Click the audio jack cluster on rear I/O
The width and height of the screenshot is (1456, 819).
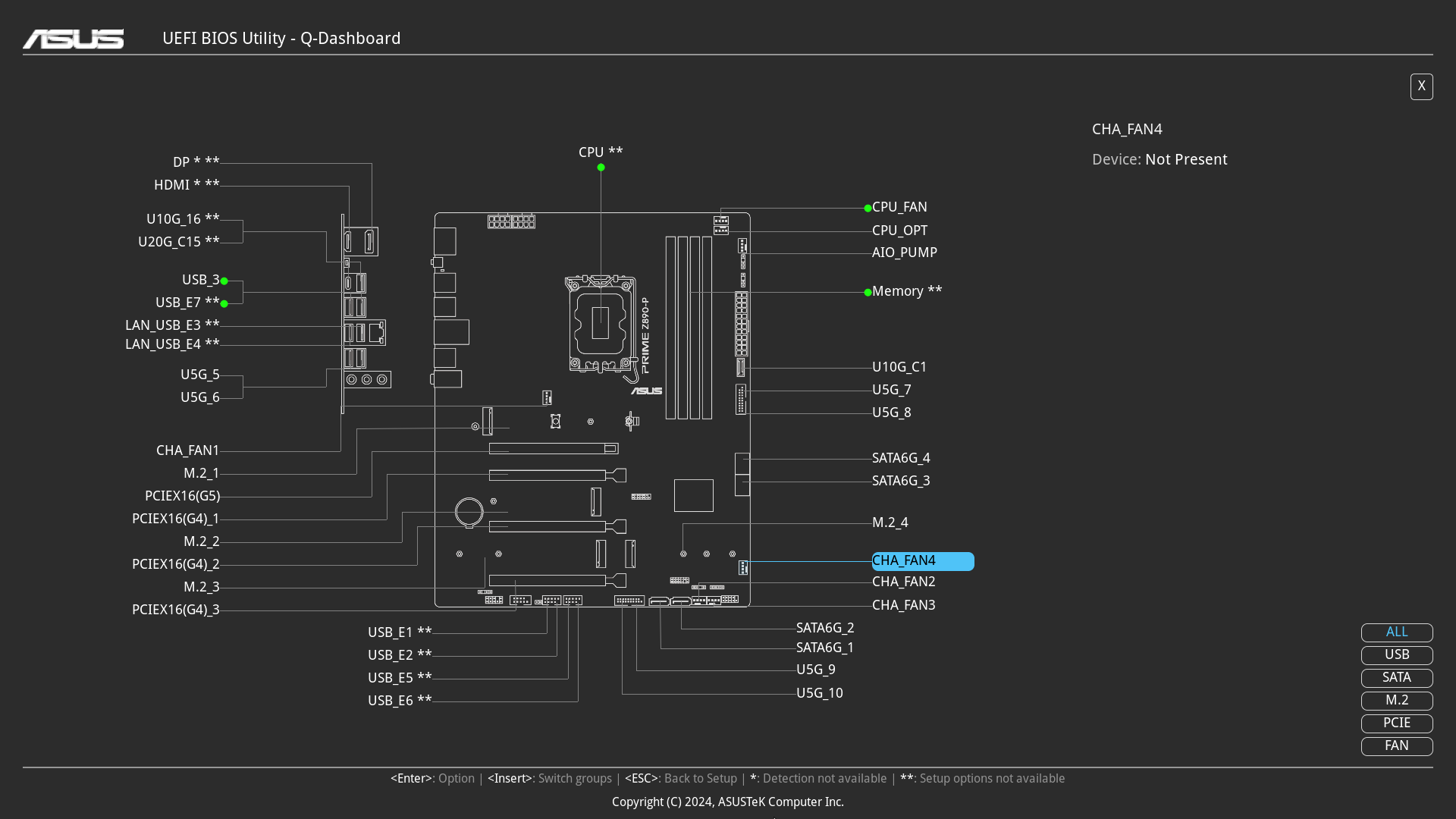pyautogui.click(x=368, y=379)
